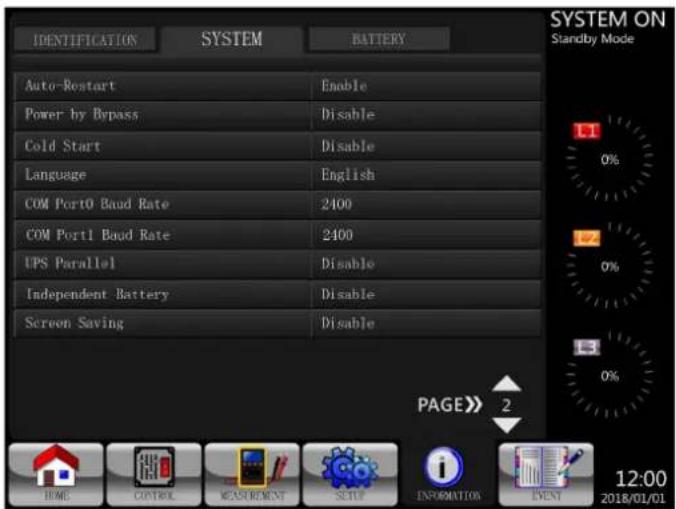Select the L2 load indicator label
The height and width of the screenshot is (509, 676).
coord(587,238)
